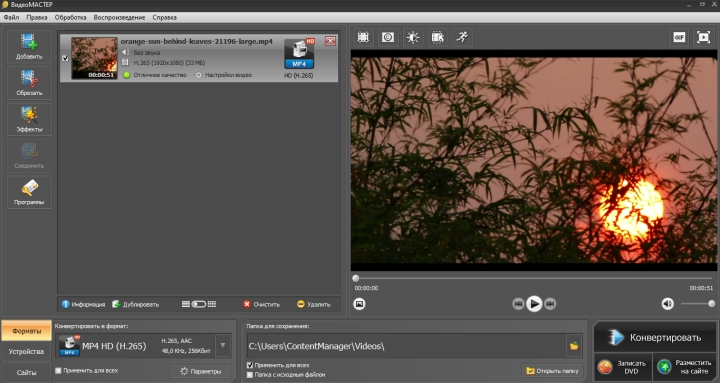Image resolution: width=720 pixels, height=383 pixels.
Task: Switch preview to fullscreen mode icon
Action: (x=703, y=37)
